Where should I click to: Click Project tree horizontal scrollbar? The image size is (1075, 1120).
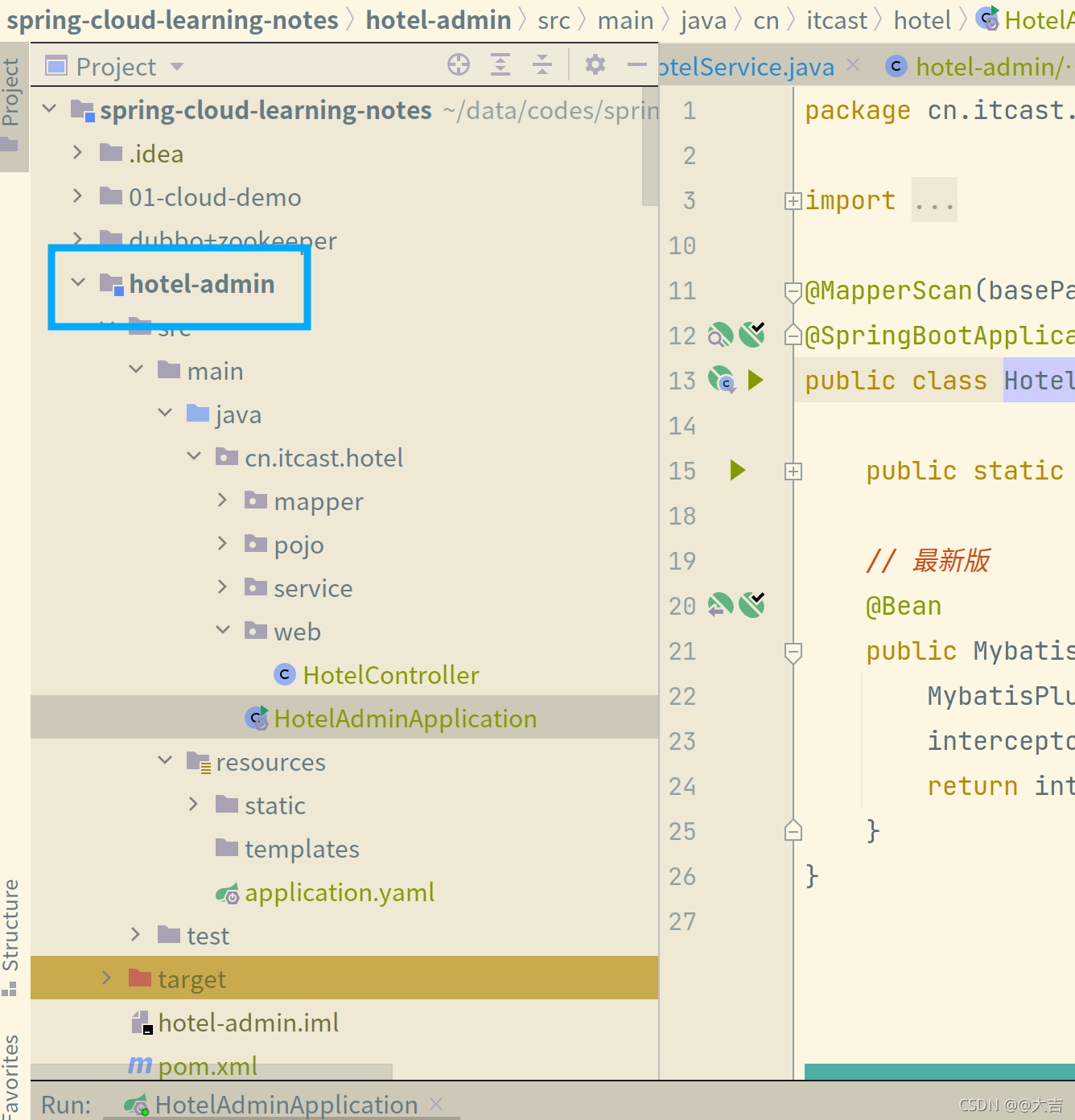tap(212, 1072)
